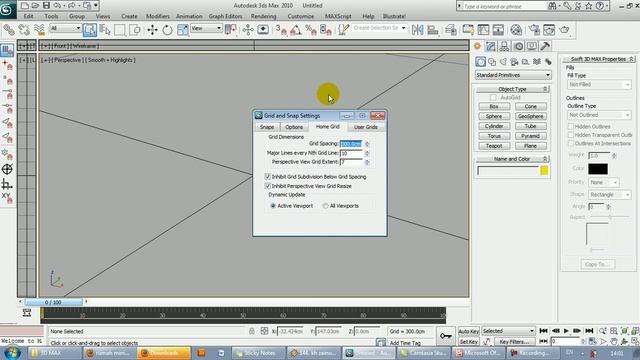The image size is (640, 360).
Task: Select the Lights category icon
Action: pyautogui.click(x=503, y=62)
